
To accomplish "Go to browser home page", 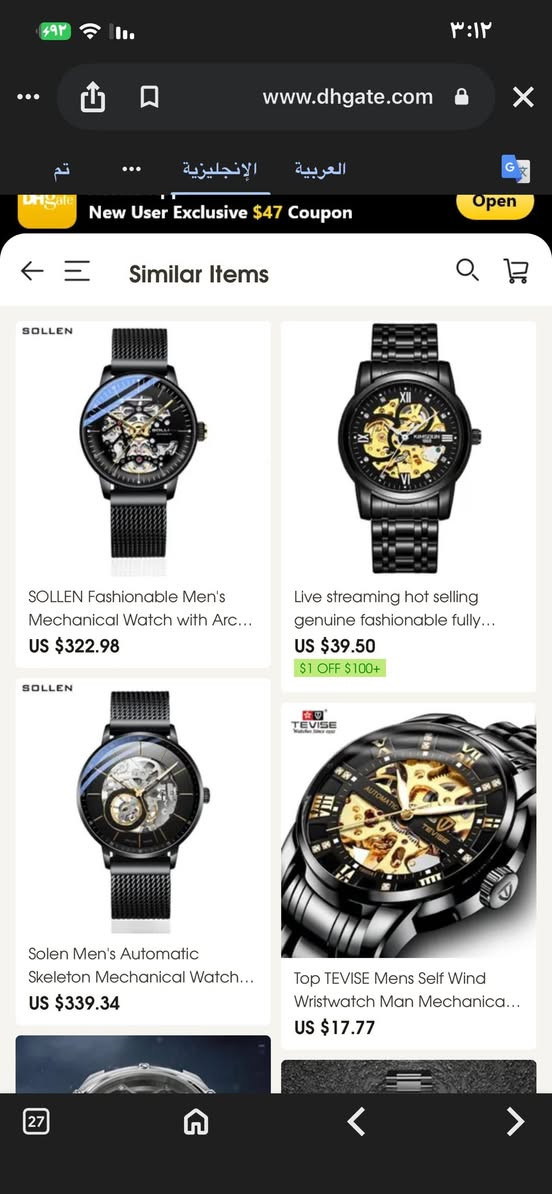I will point(196,1121).
